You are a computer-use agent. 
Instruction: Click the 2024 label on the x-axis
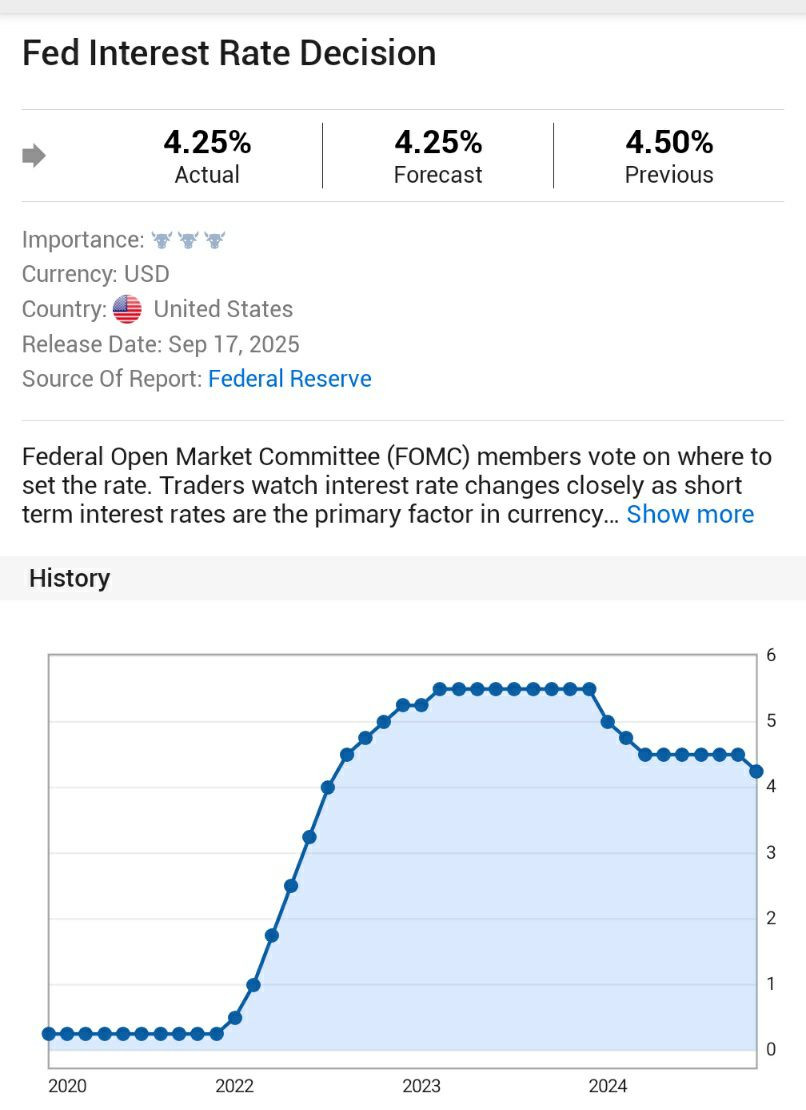(x=608, y=1086)
